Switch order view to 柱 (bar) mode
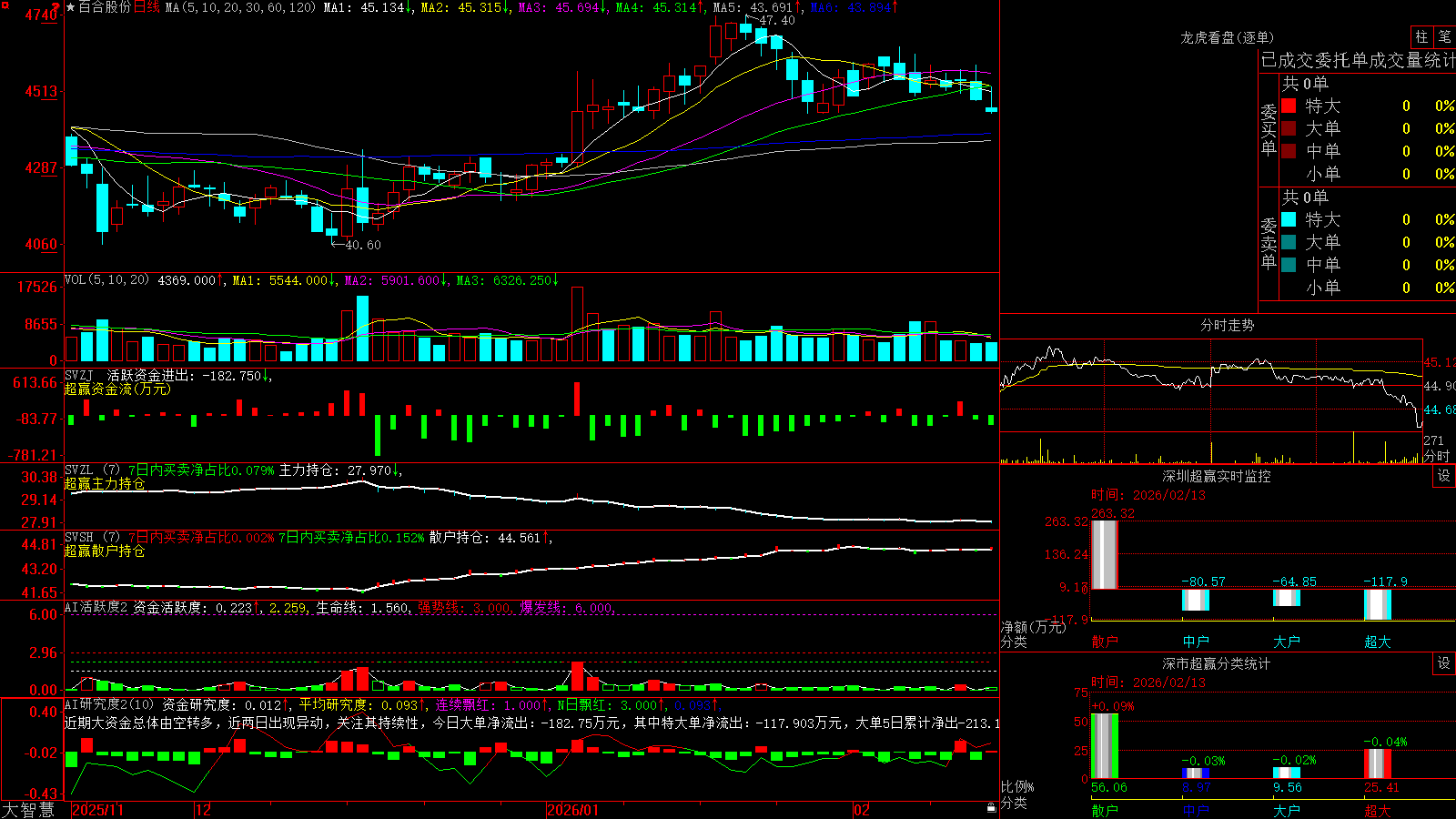Viewport: 1456px width, 819px height. coord(1421,37)
